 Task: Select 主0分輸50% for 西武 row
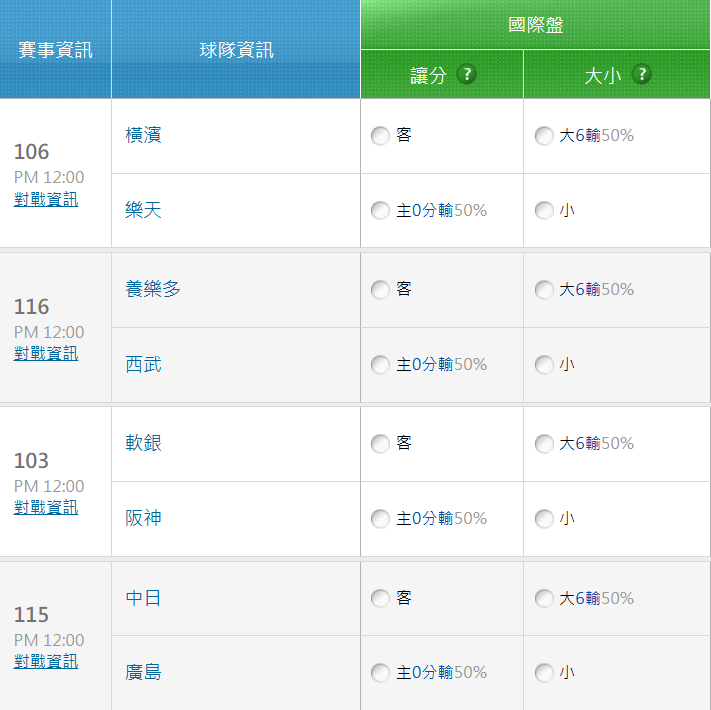pyautogui.click(x=380, y=365)
